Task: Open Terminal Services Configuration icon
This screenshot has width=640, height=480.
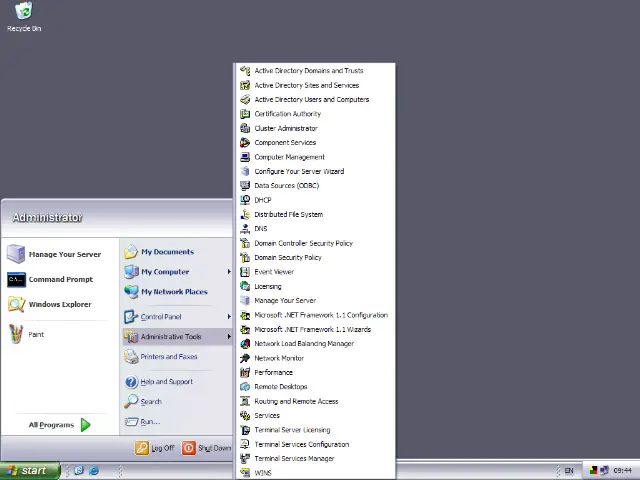Action: tap(245, 444)
